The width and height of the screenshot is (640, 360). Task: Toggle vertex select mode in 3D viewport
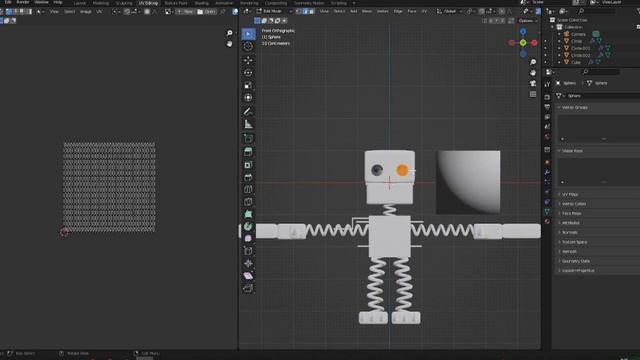pos(299,11)
